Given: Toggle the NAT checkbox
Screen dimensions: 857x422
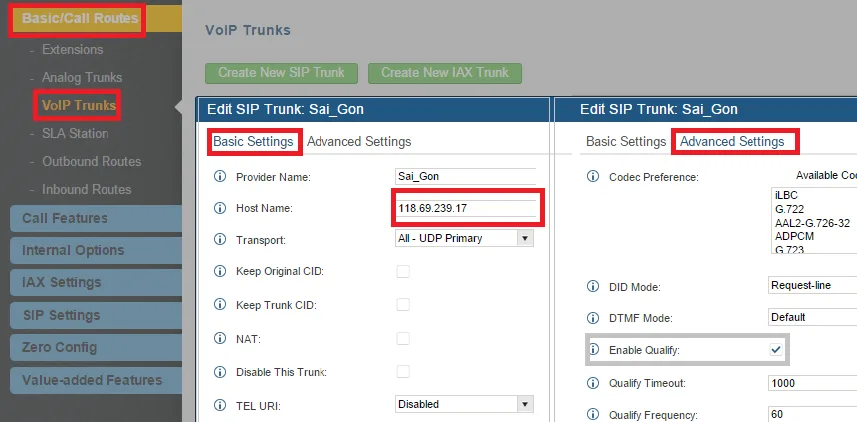Looking at the screenshot, I should pyautogui.click(x=403, y=338).
